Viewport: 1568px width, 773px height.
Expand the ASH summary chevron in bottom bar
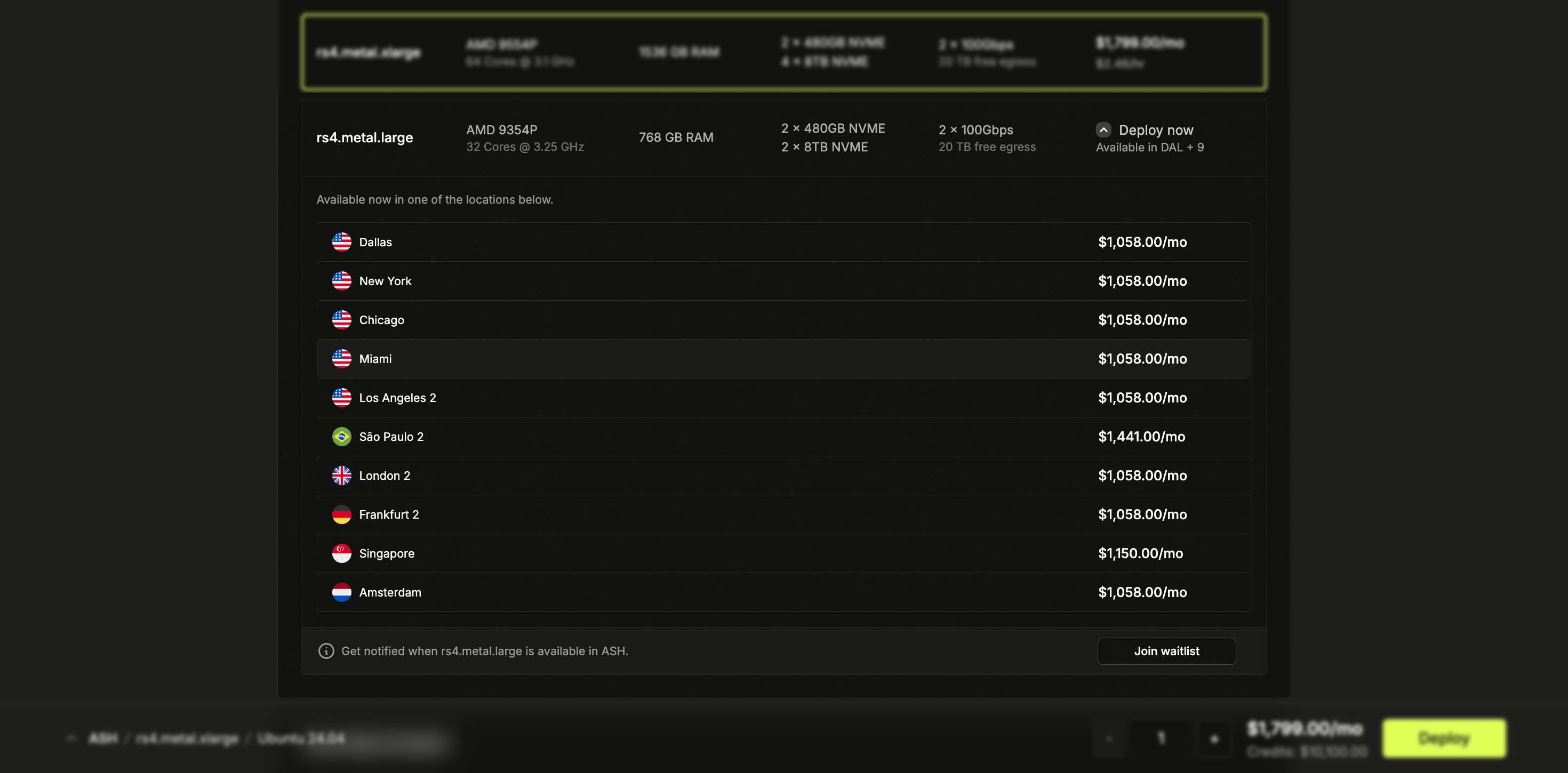pyautogui.click(x=72, y=738)
